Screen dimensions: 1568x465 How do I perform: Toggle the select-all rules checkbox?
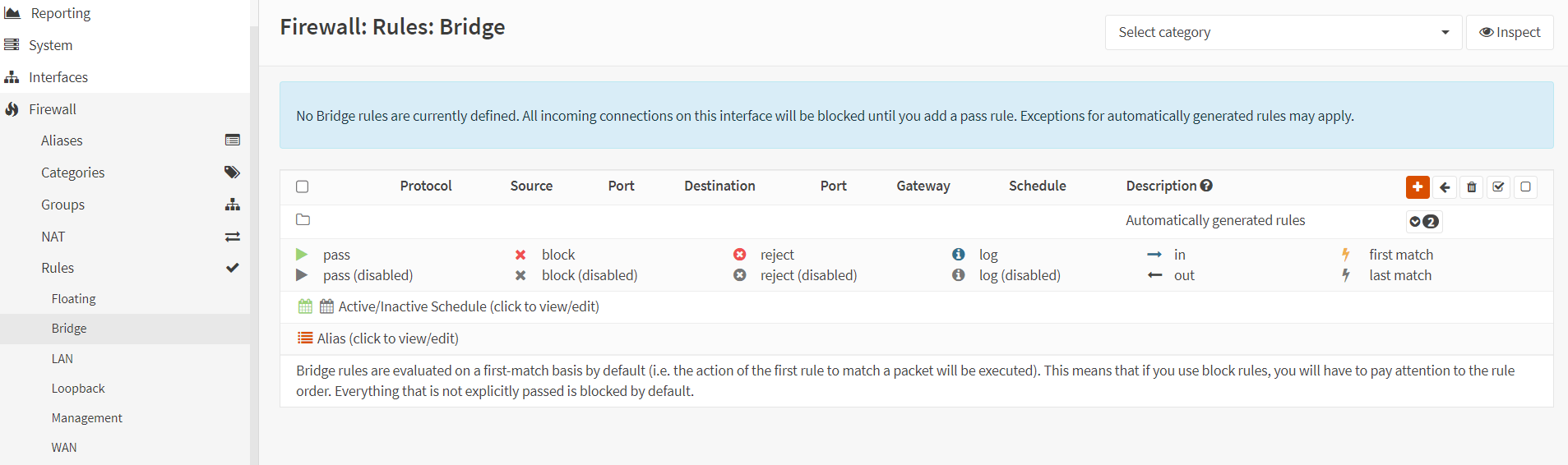pyautogui.click(x=303, y=186)
